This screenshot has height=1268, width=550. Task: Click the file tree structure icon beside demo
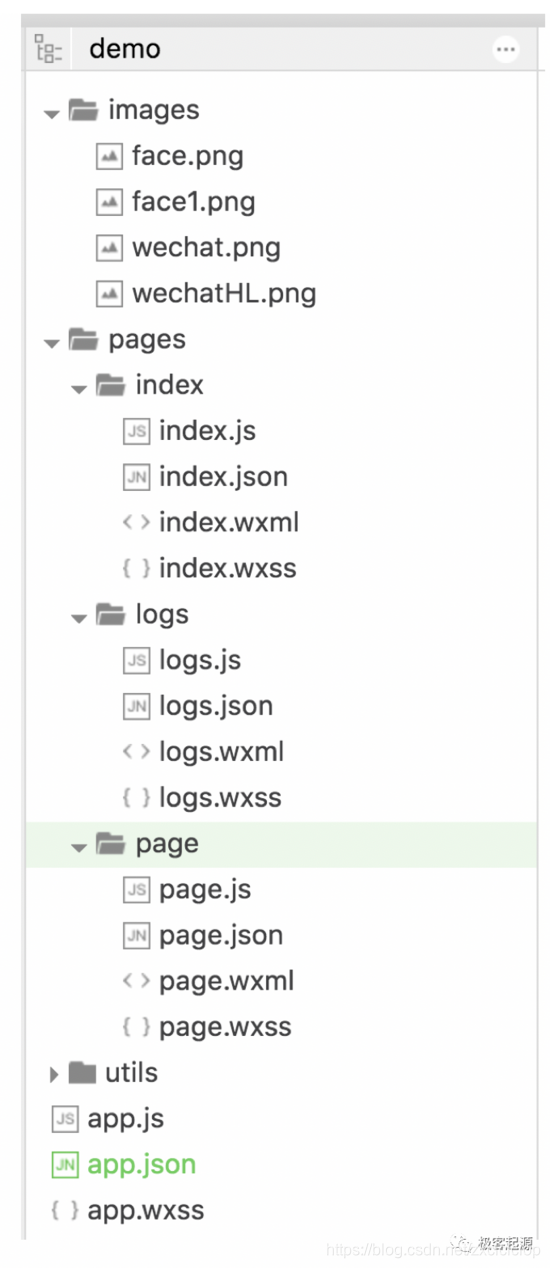coord(47,49)
